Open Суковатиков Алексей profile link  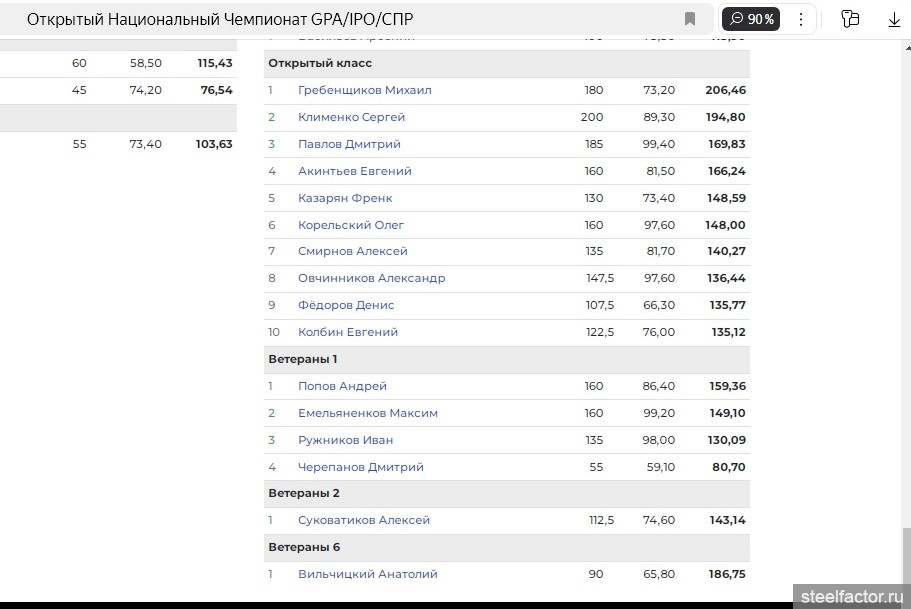363,520
